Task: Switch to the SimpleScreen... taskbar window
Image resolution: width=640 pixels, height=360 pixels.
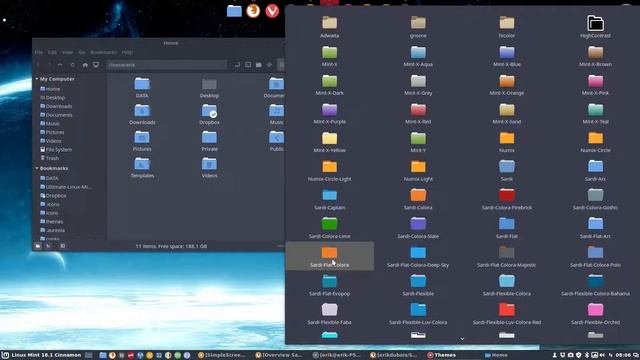Action: [222, 355]
